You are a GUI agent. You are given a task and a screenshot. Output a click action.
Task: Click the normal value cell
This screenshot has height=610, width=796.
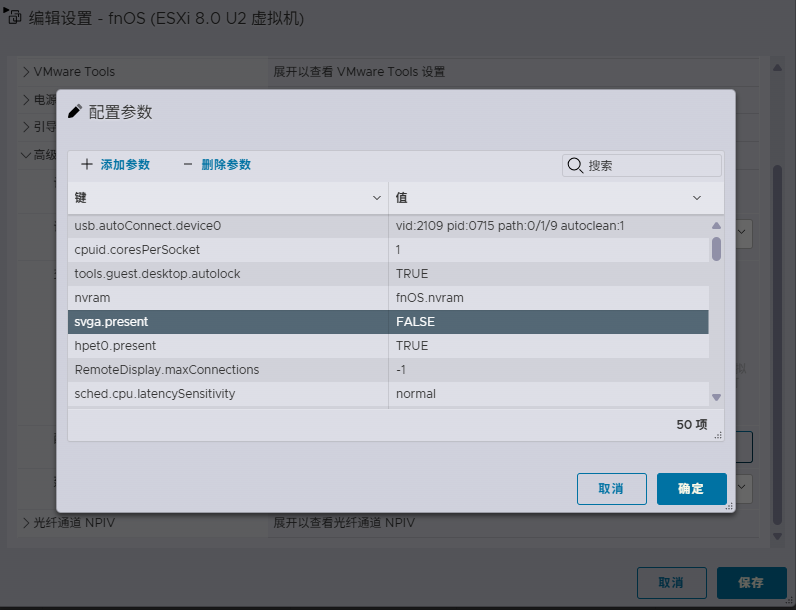pyautogui.click(x=416, y=394)
